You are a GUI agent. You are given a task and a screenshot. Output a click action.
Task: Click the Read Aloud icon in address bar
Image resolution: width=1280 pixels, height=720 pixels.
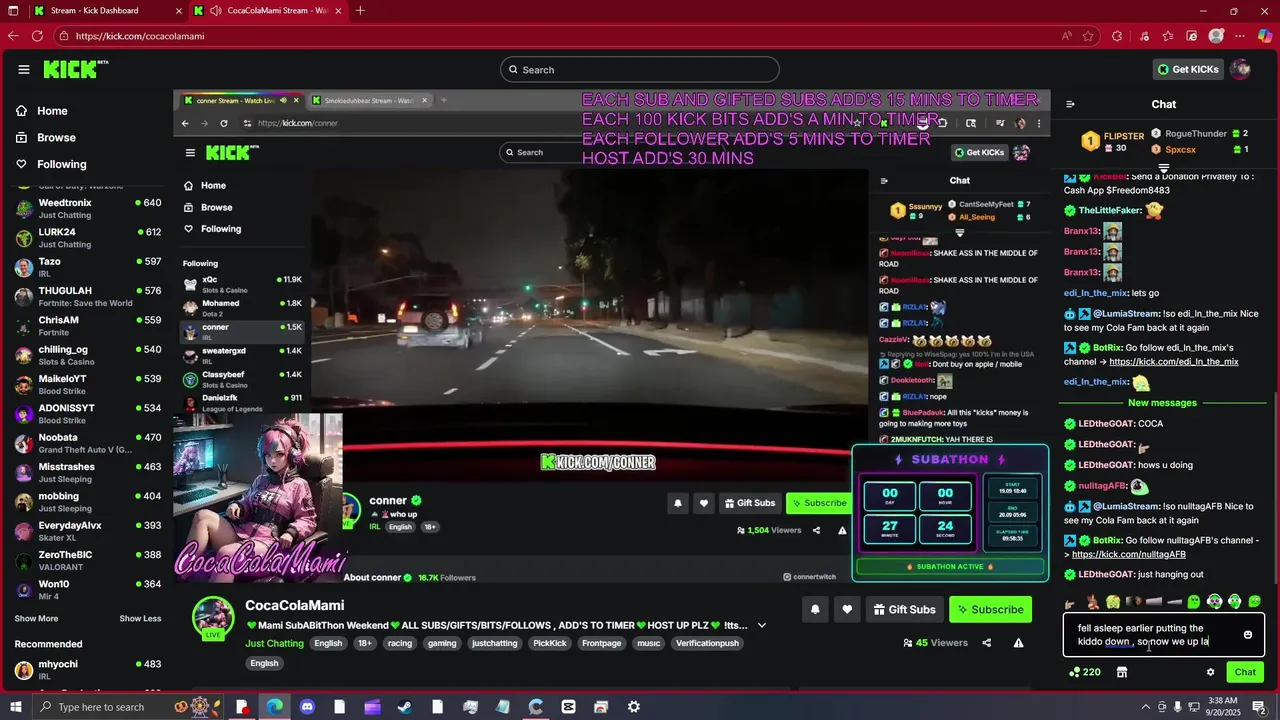point(1066,36)
